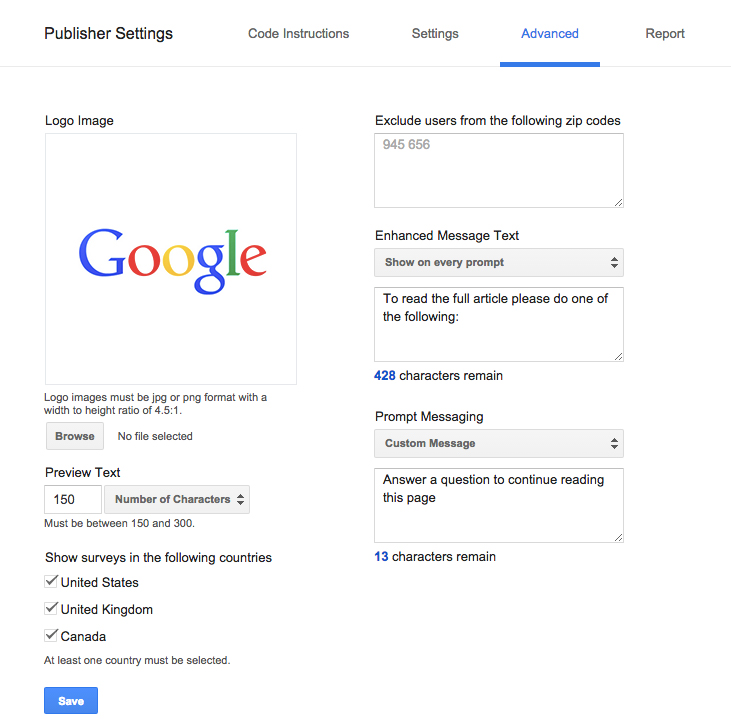Open the Number of Characters dropdown
Screen dimensions: 731x727
(x=177, y=499)
